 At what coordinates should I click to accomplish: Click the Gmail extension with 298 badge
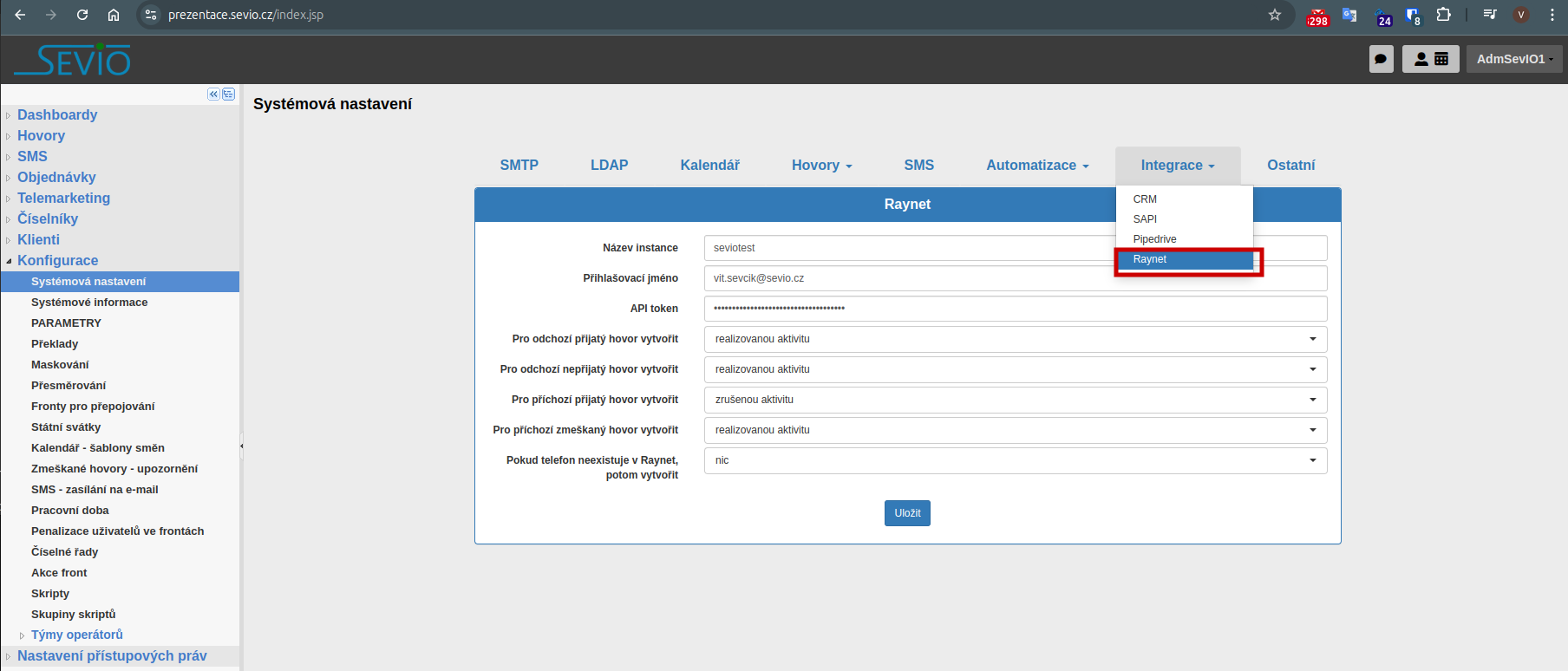pos(1317,16)
